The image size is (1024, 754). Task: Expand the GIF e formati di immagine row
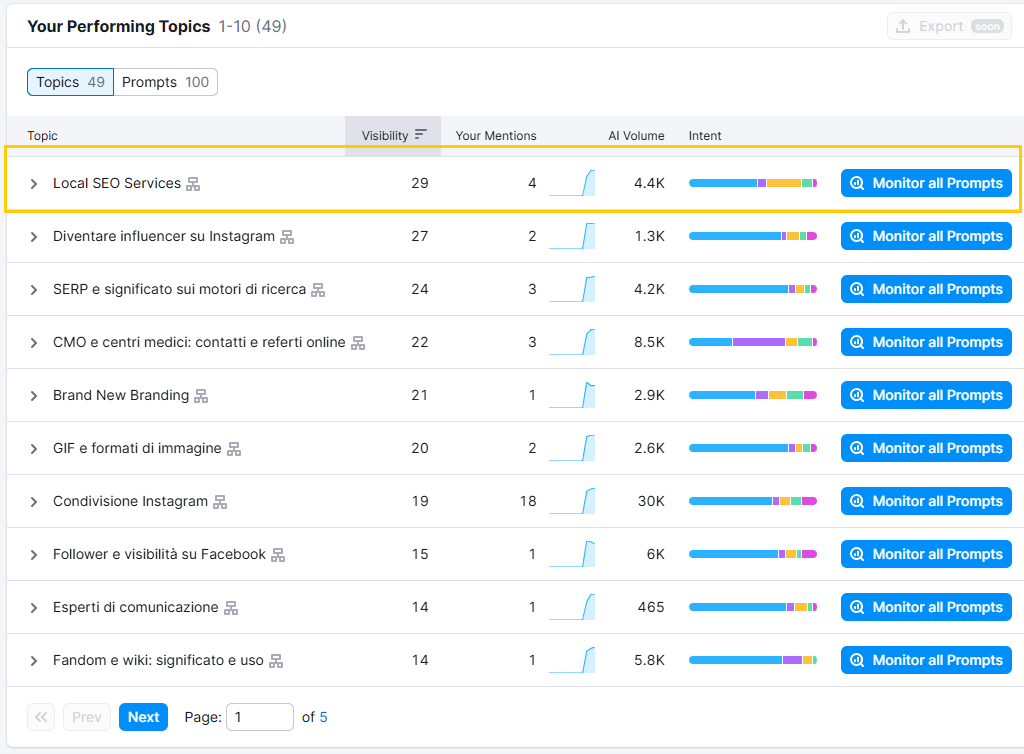[x=34, y=449]
